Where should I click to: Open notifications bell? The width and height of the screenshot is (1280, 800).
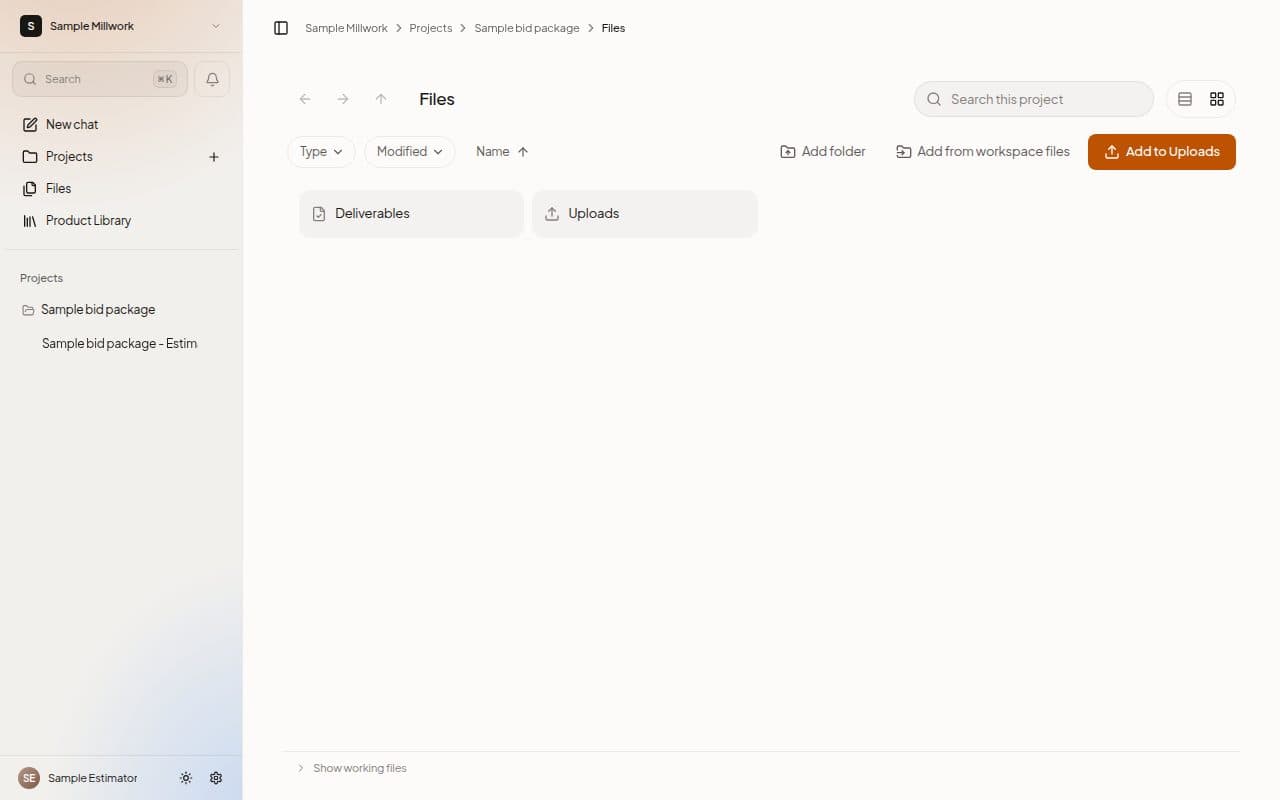[x=212, y=79]
